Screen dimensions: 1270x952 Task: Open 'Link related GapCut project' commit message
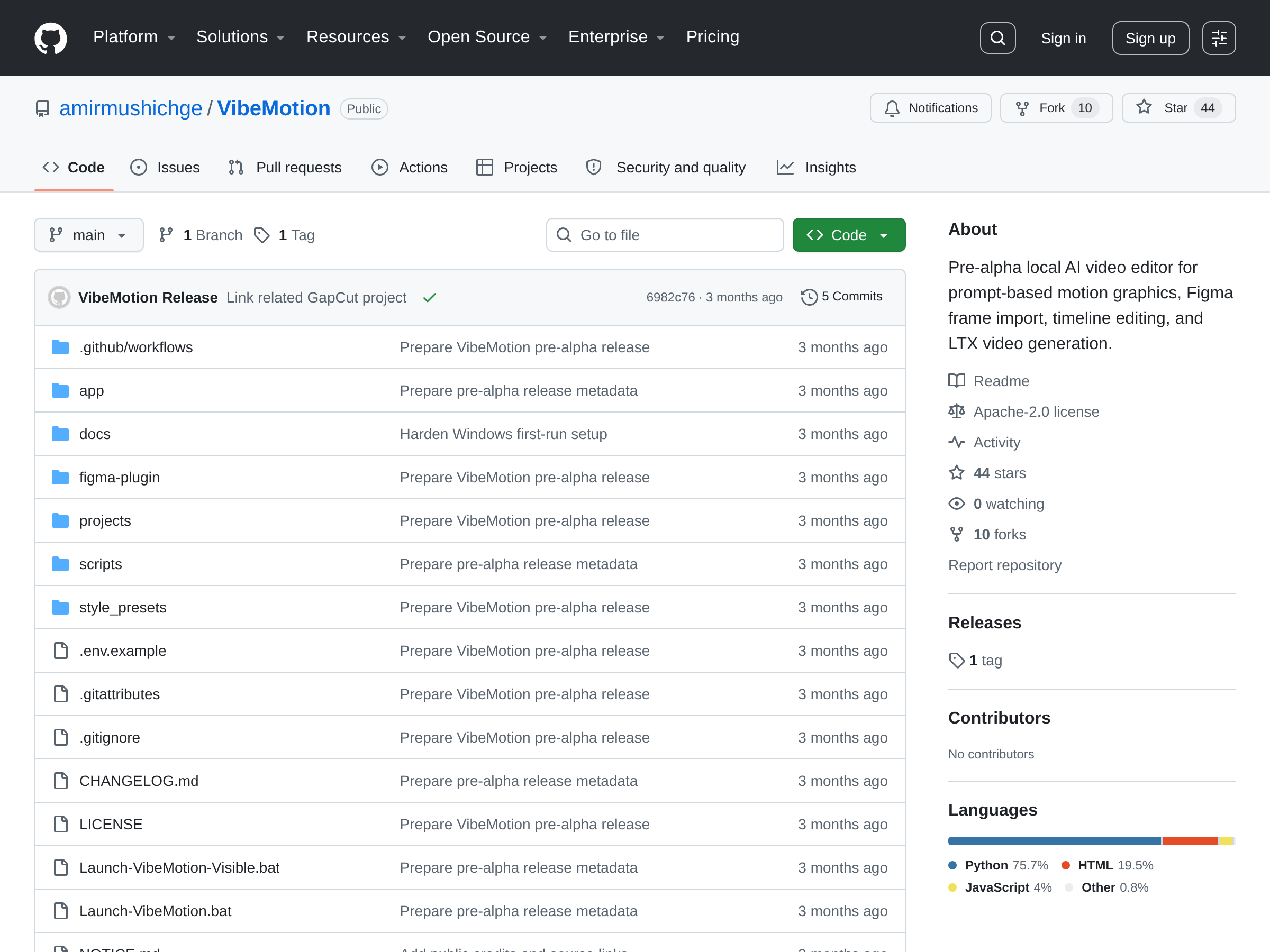316,297
